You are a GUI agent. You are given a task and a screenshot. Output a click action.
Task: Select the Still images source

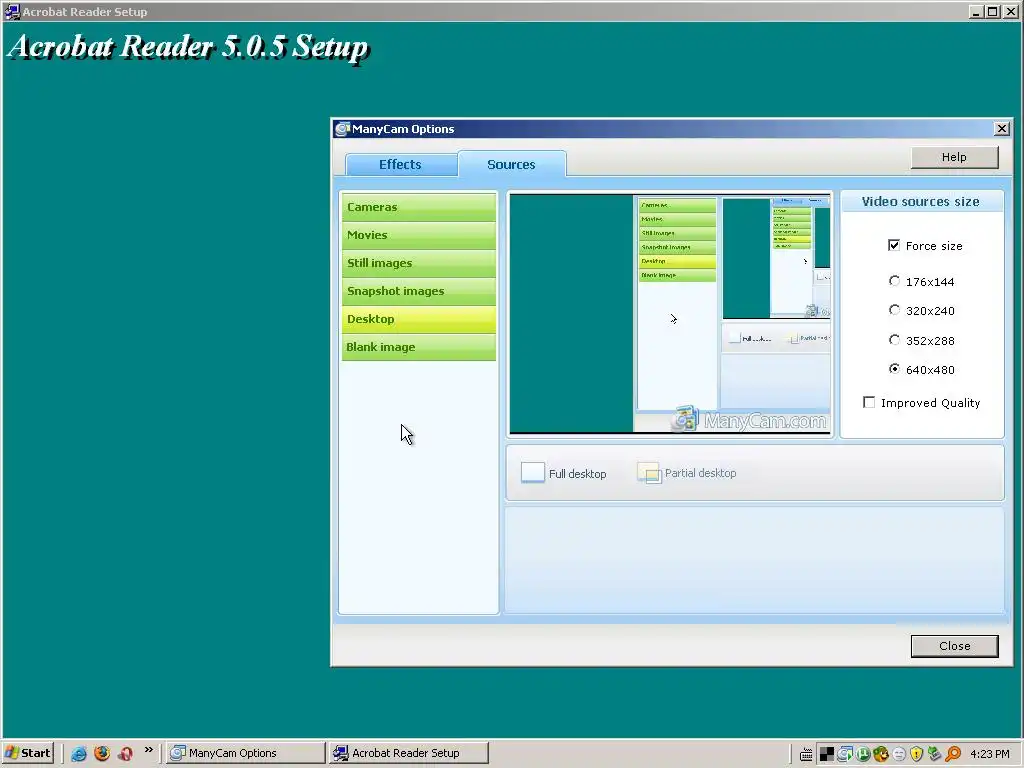point(418,263)
